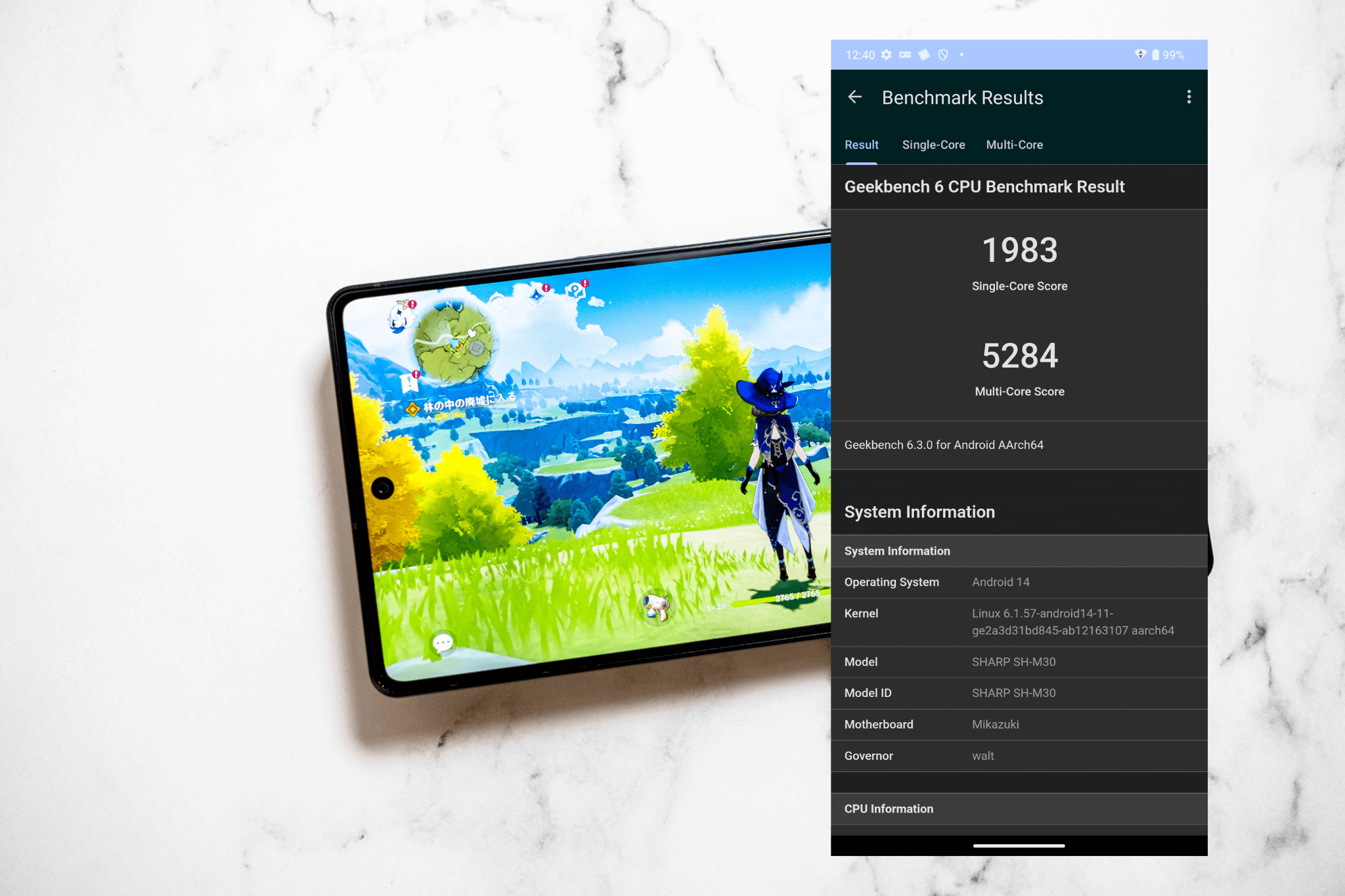Open the game chat speech bubble
The height and width of the screenshot is (896, 1345).
click(x=443, y=643)
